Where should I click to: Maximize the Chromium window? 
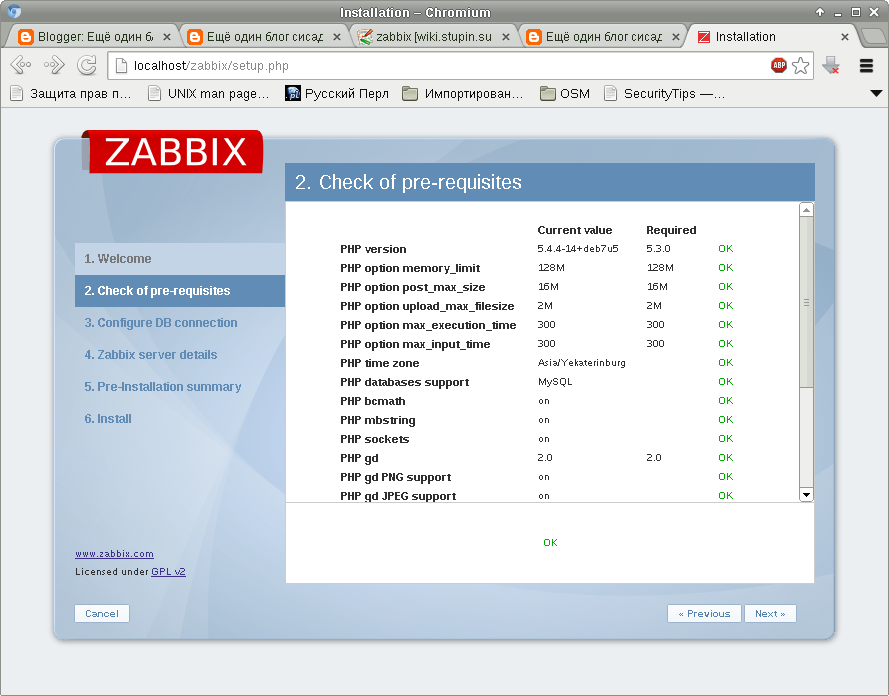(856, 12)
